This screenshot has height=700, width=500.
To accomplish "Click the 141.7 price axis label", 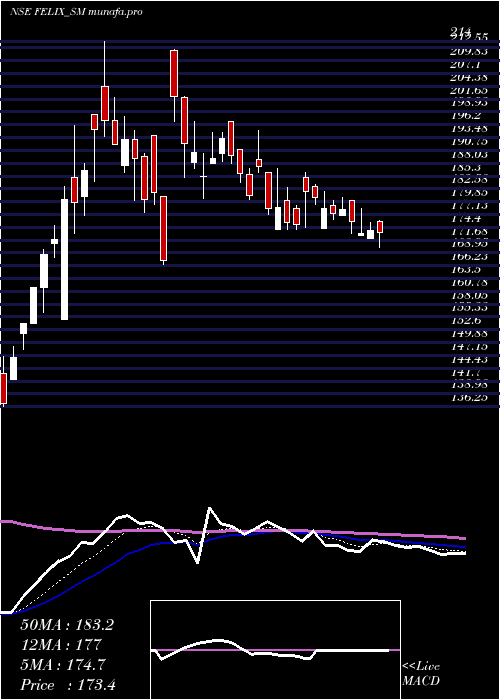I will (468, 372).
